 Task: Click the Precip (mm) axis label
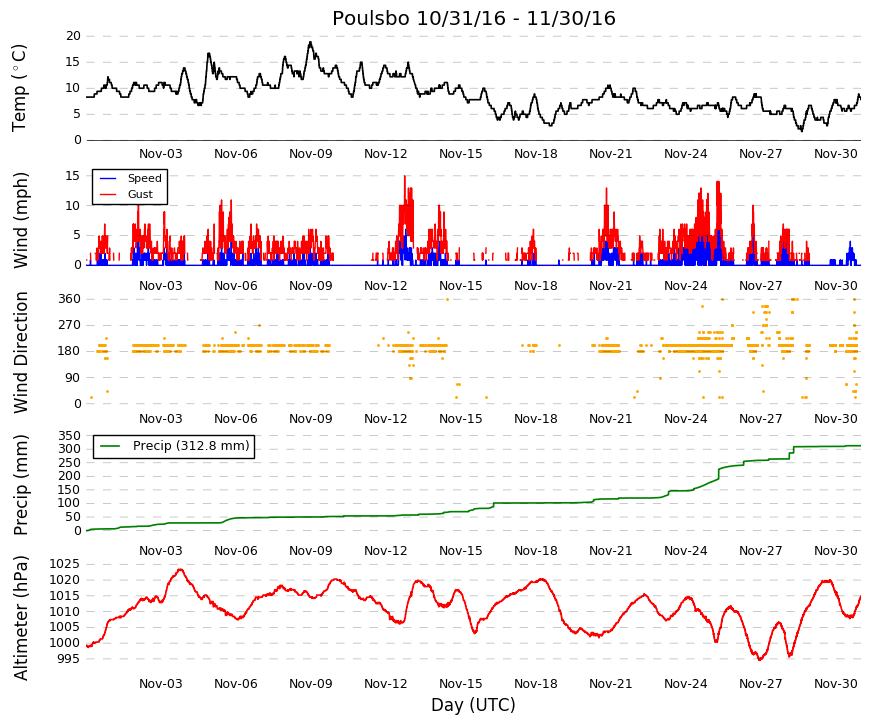20,485
